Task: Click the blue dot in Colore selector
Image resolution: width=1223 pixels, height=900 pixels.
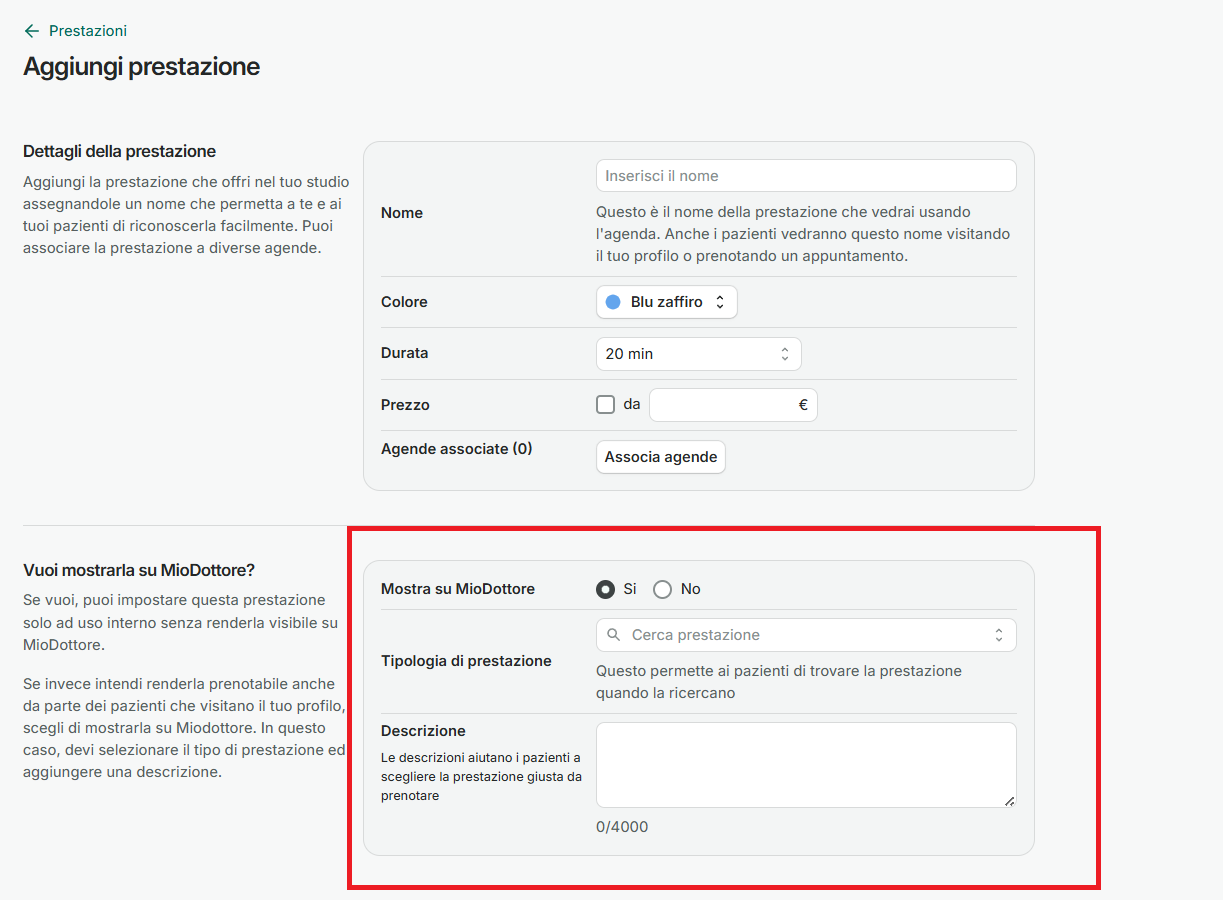Action: tap(613, 302)
